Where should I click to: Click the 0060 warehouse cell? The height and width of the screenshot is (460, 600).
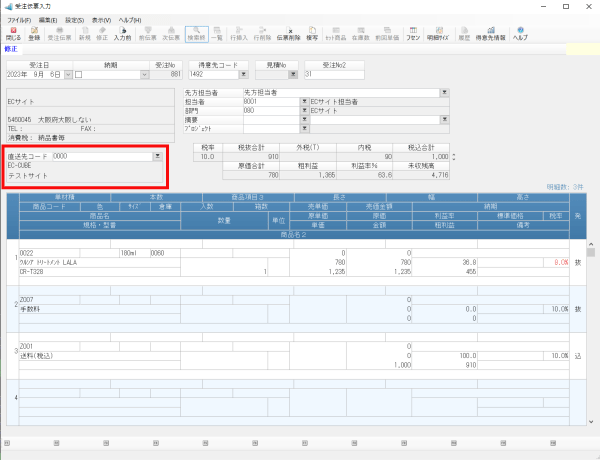coord(165,253)
